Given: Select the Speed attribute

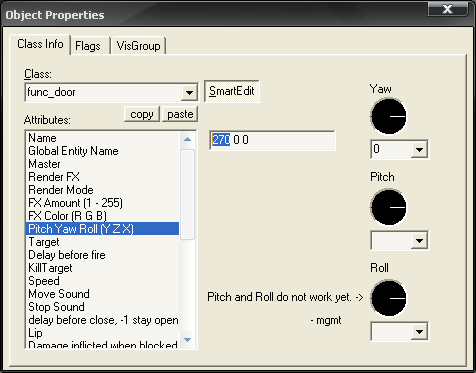Looking at the screenshot, I should tap(103, 281).
